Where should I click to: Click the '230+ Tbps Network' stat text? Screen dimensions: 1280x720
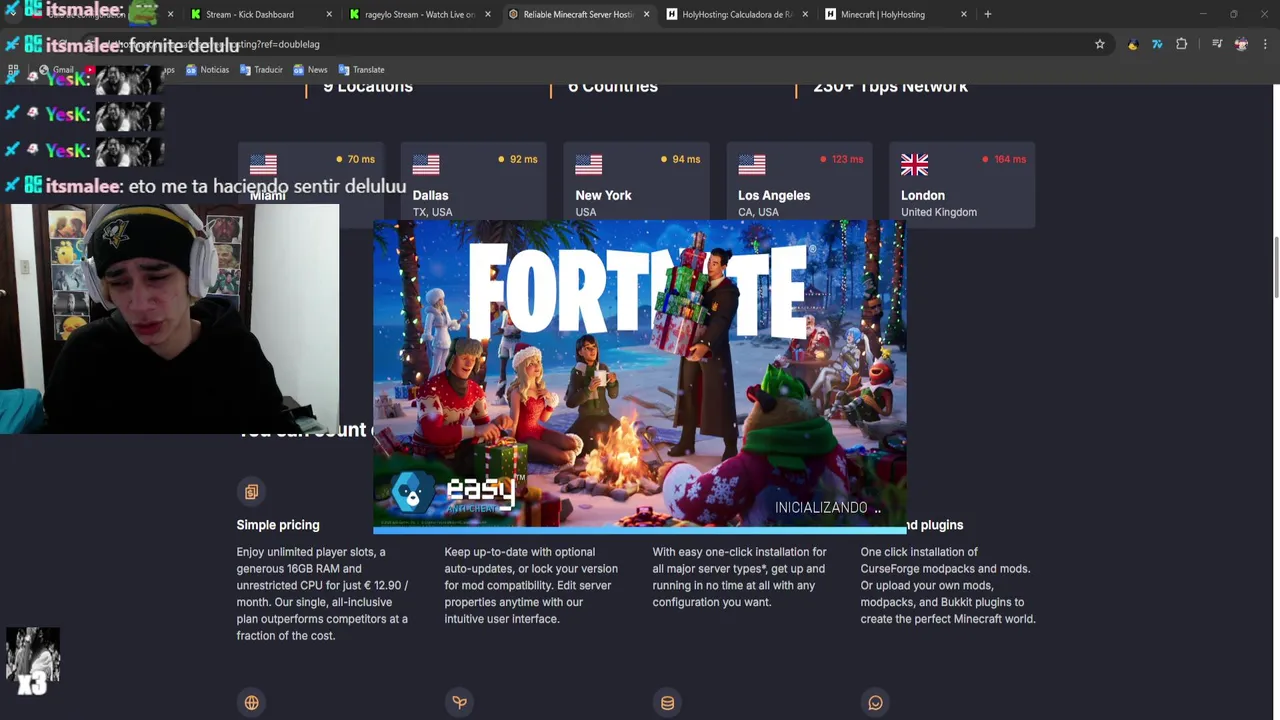pos(890,87)
